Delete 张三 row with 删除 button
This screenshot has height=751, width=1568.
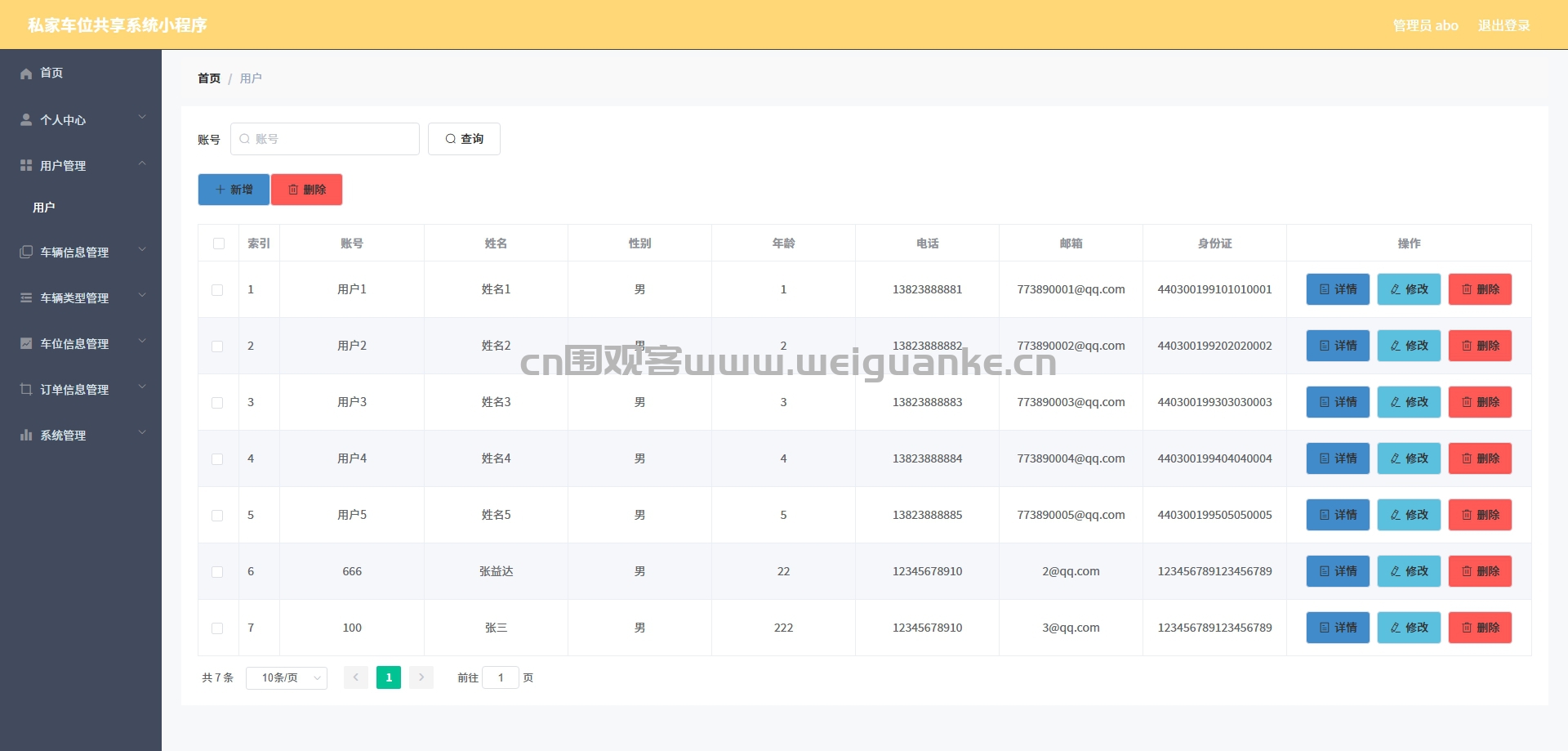click(1480, 628)
